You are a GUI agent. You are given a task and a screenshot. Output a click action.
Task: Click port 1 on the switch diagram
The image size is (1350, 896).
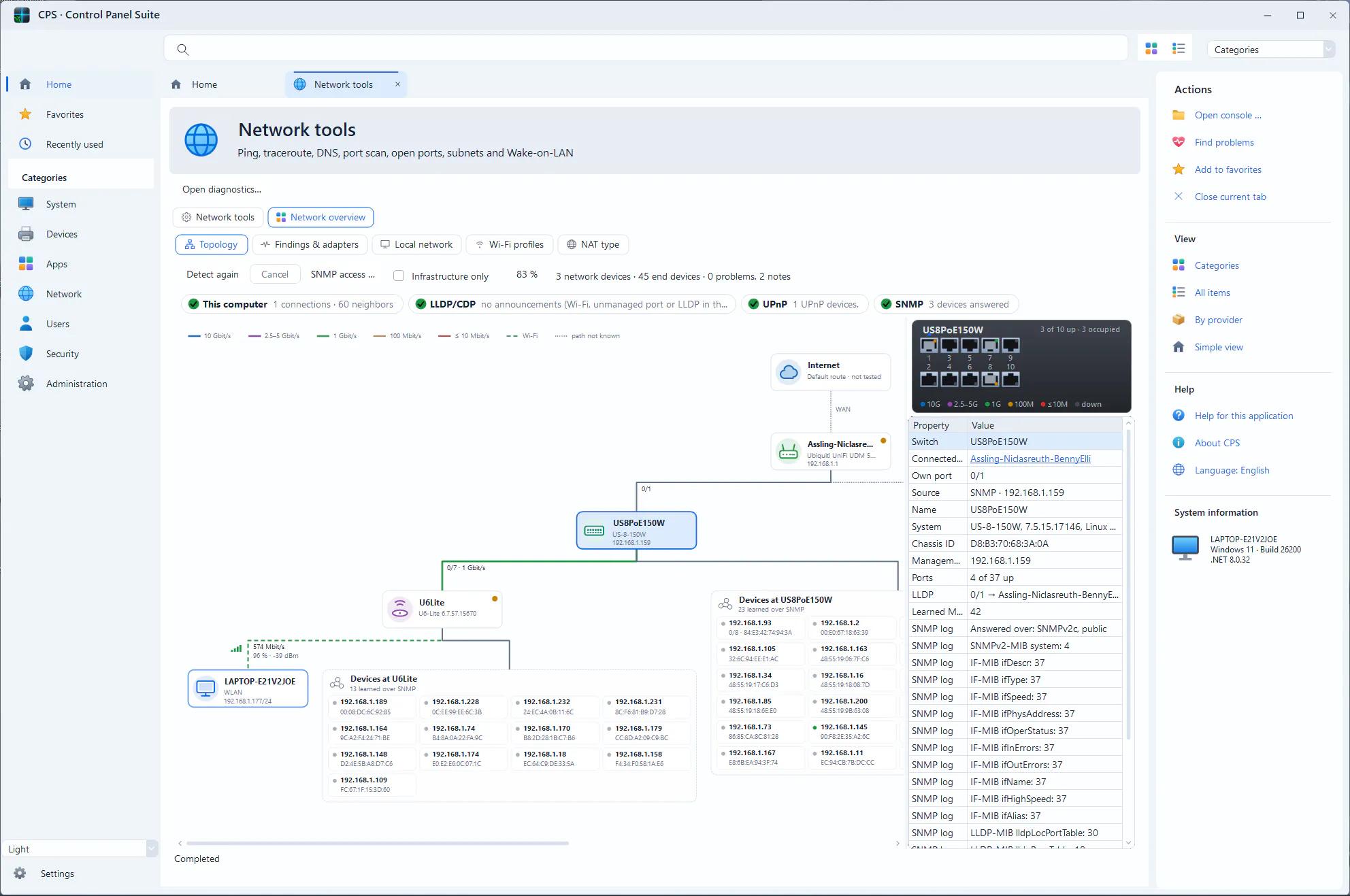tap(929, 346)
